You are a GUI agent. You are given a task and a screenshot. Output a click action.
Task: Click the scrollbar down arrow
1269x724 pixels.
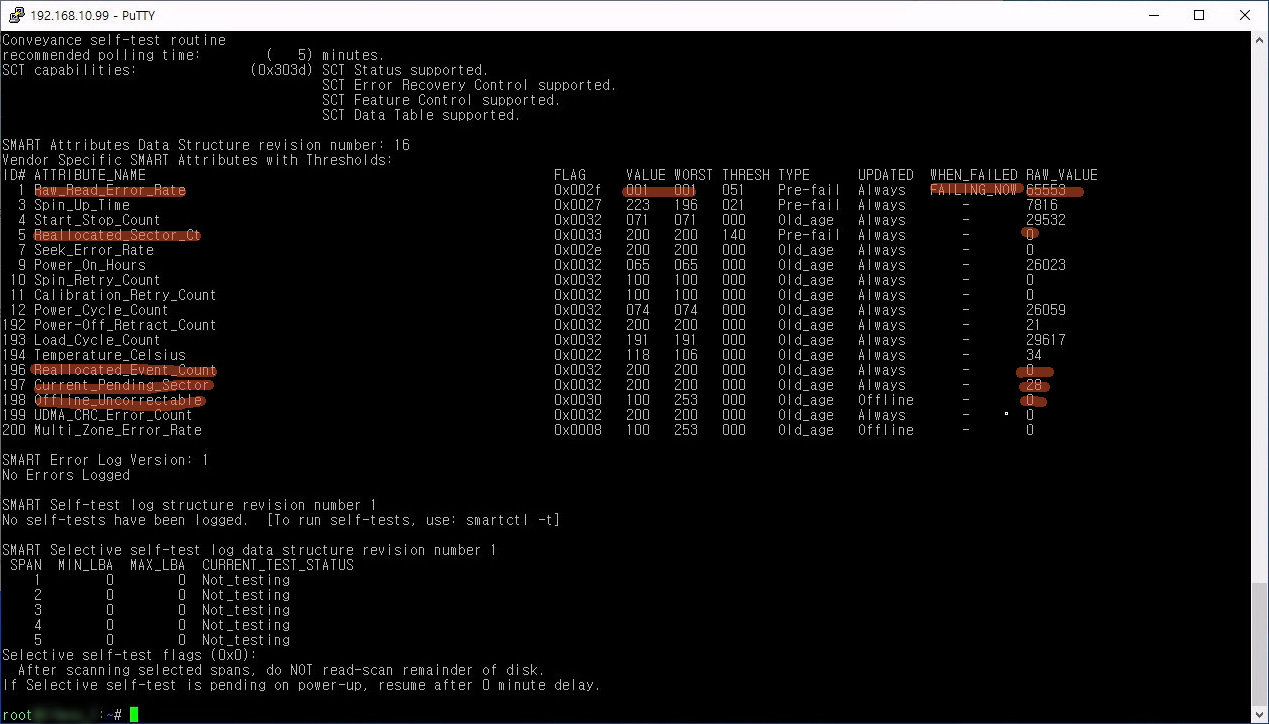point(1259,715)
